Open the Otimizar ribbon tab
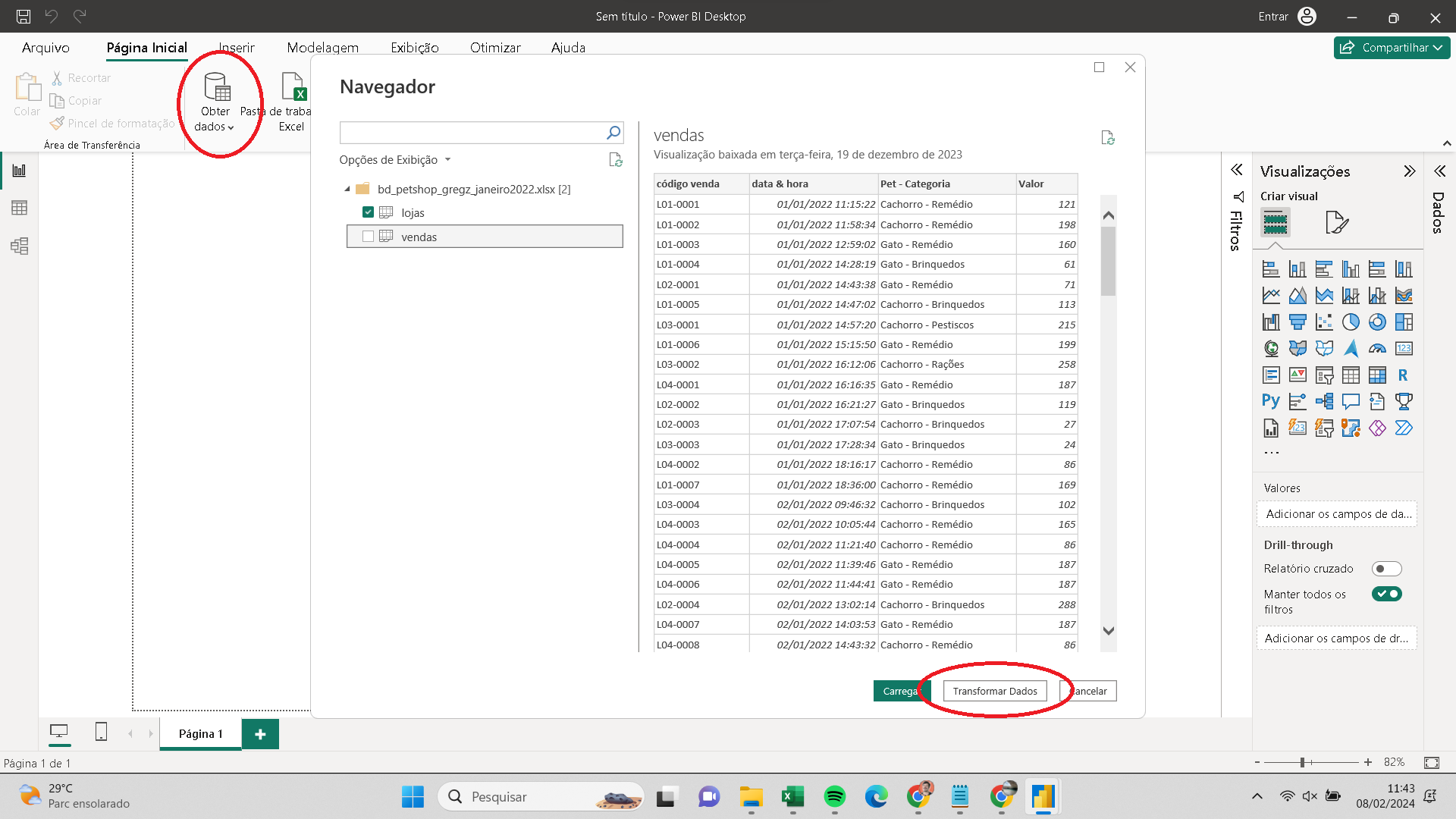The image size is (1456, 819). coord(495,48)
